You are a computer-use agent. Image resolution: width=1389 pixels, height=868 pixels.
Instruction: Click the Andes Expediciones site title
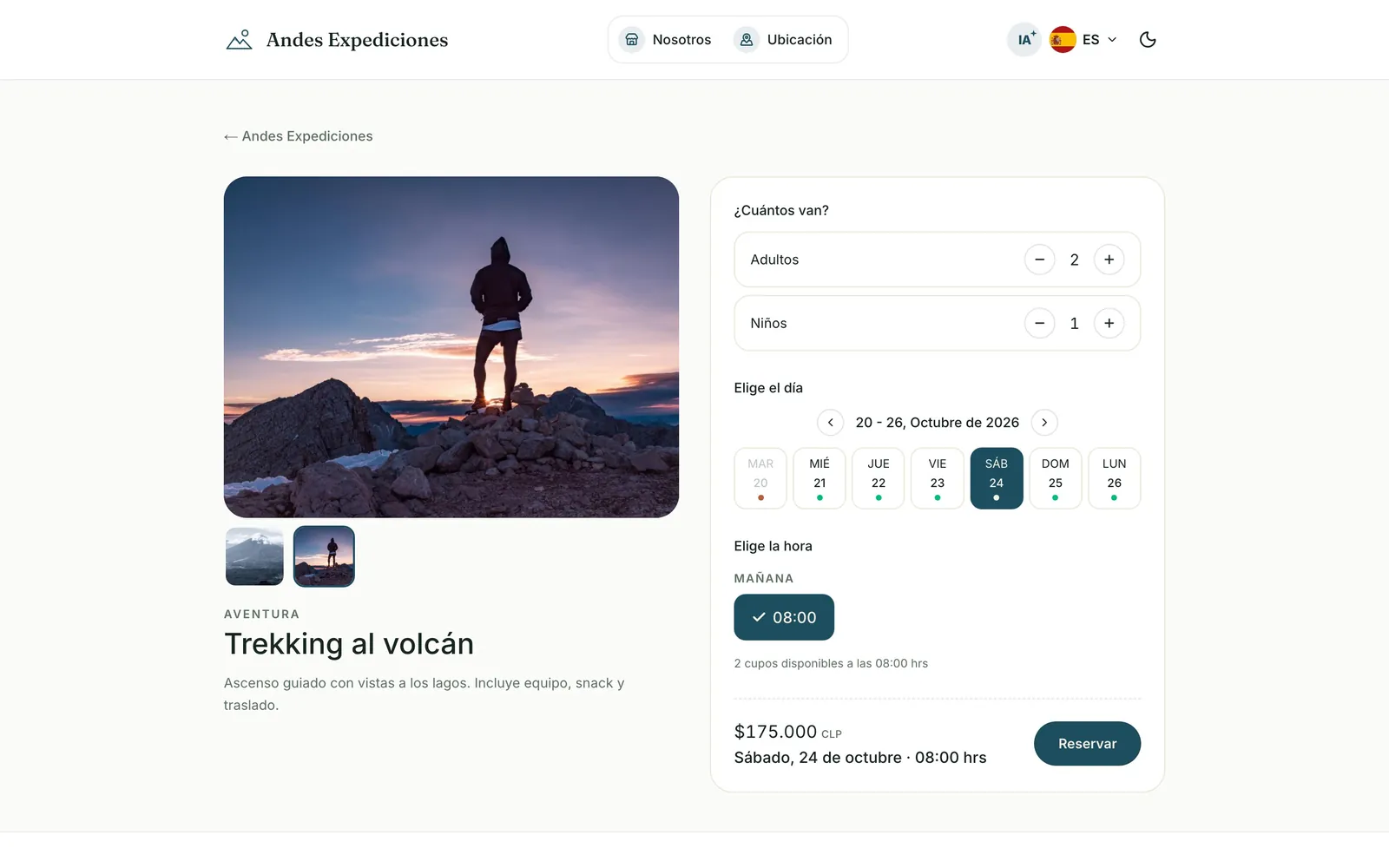click(357, 40)
